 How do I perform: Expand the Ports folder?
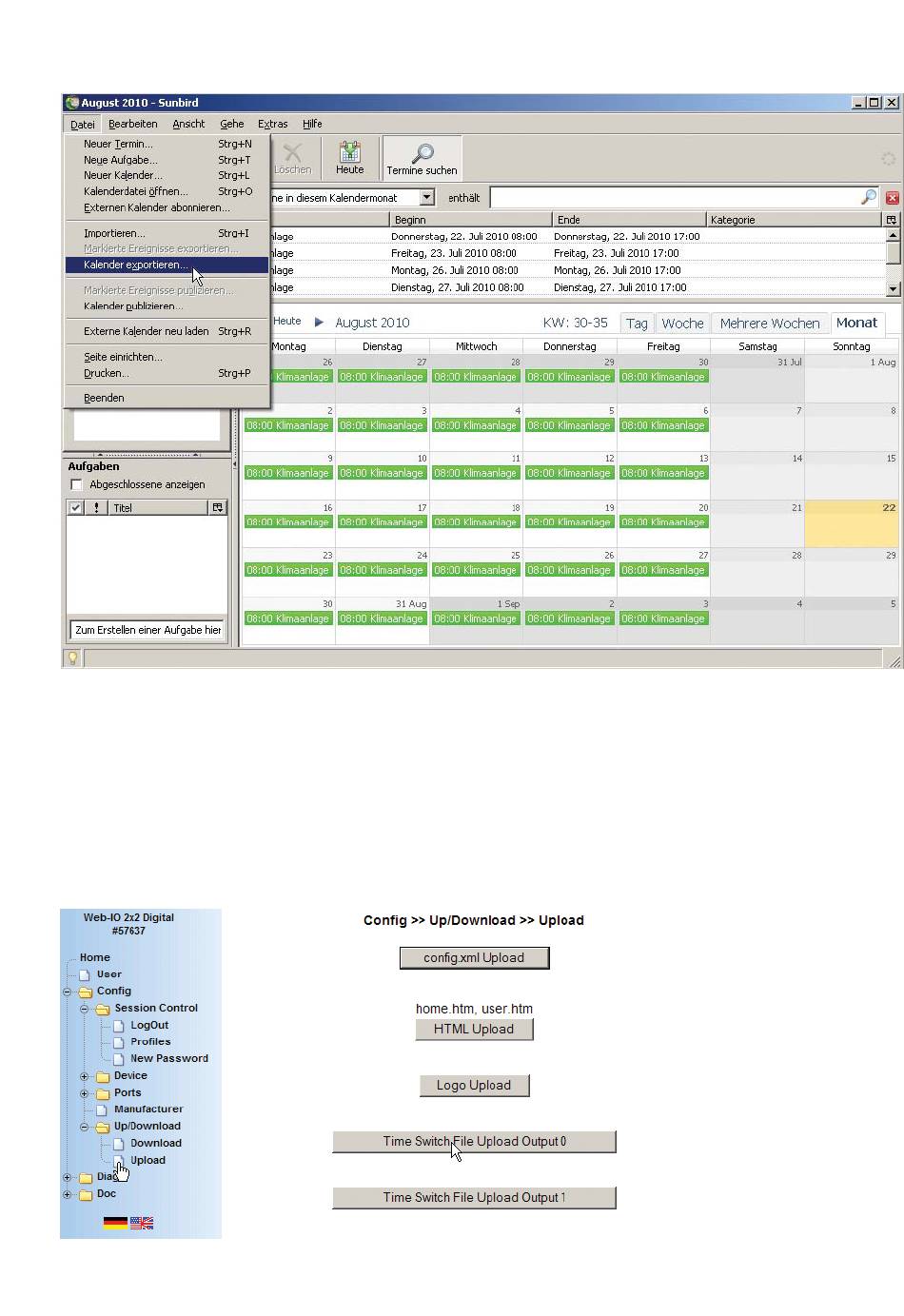pos(84,1093)
